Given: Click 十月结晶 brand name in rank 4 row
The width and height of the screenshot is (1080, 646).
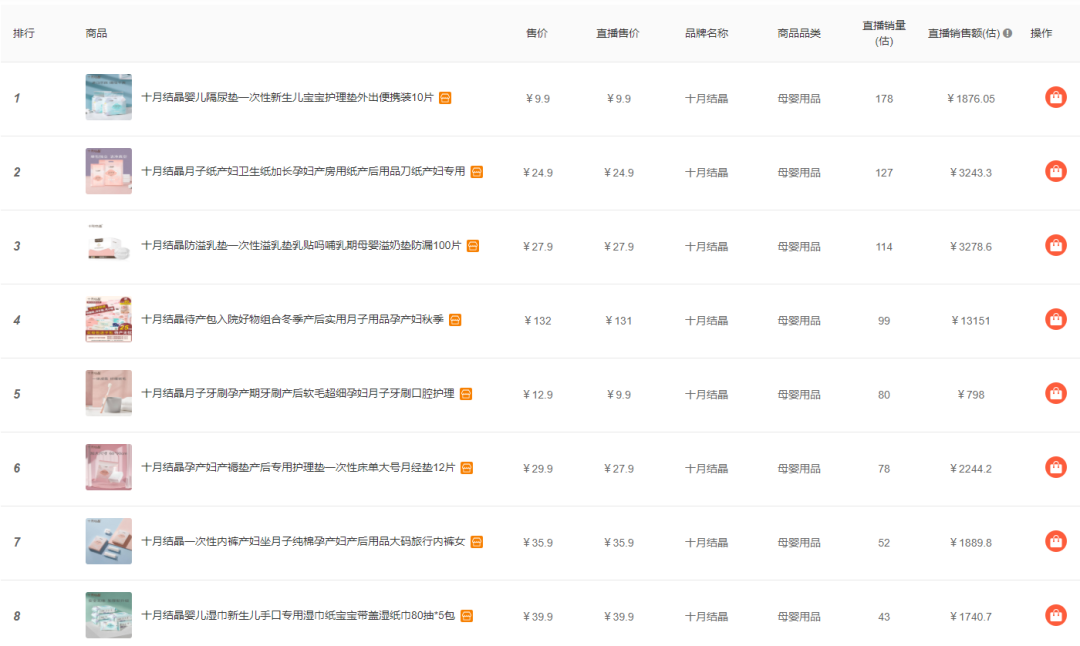Looking at the screenshot, I should click(x=706, y=321).
